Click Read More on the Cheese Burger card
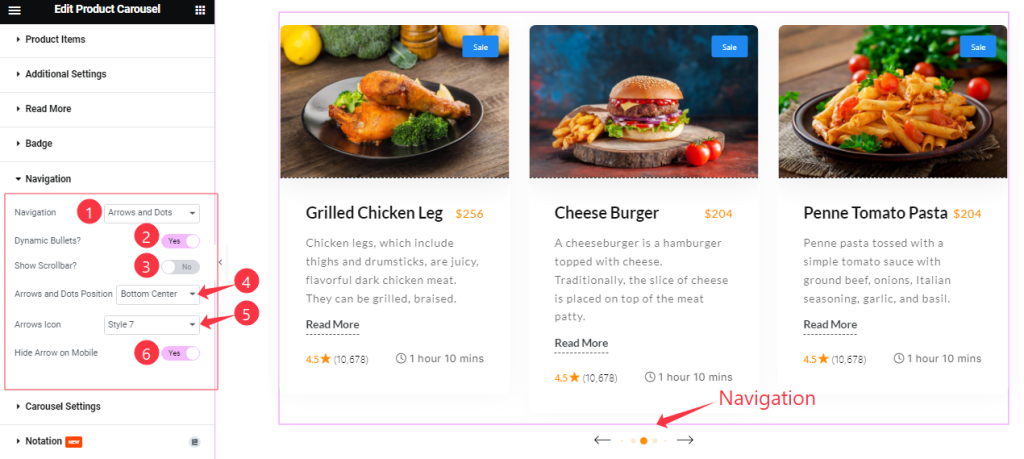 click(x=581, y=343)
